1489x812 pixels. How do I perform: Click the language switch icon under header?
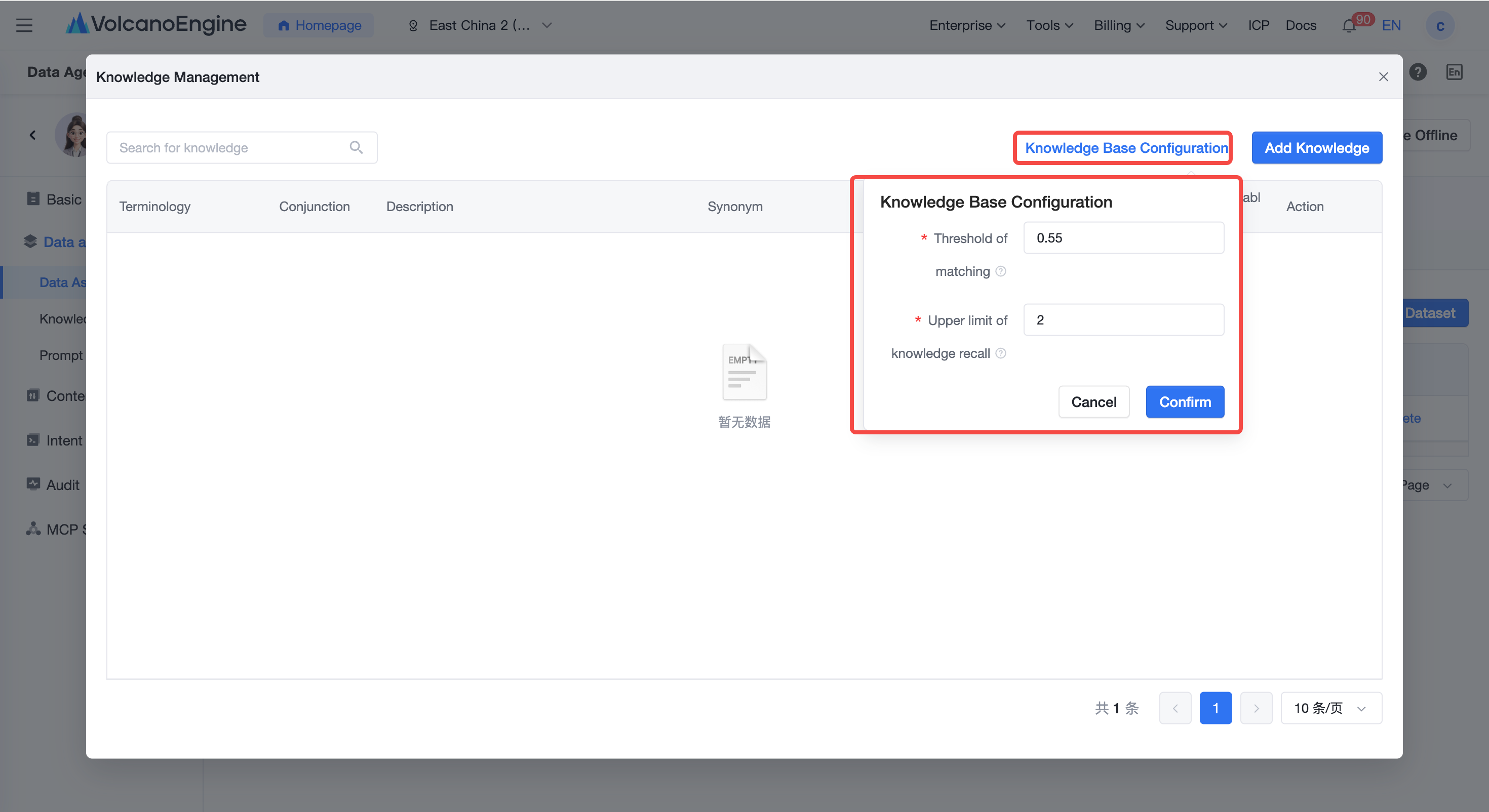pyautogui.click(x=1455, y=72)
